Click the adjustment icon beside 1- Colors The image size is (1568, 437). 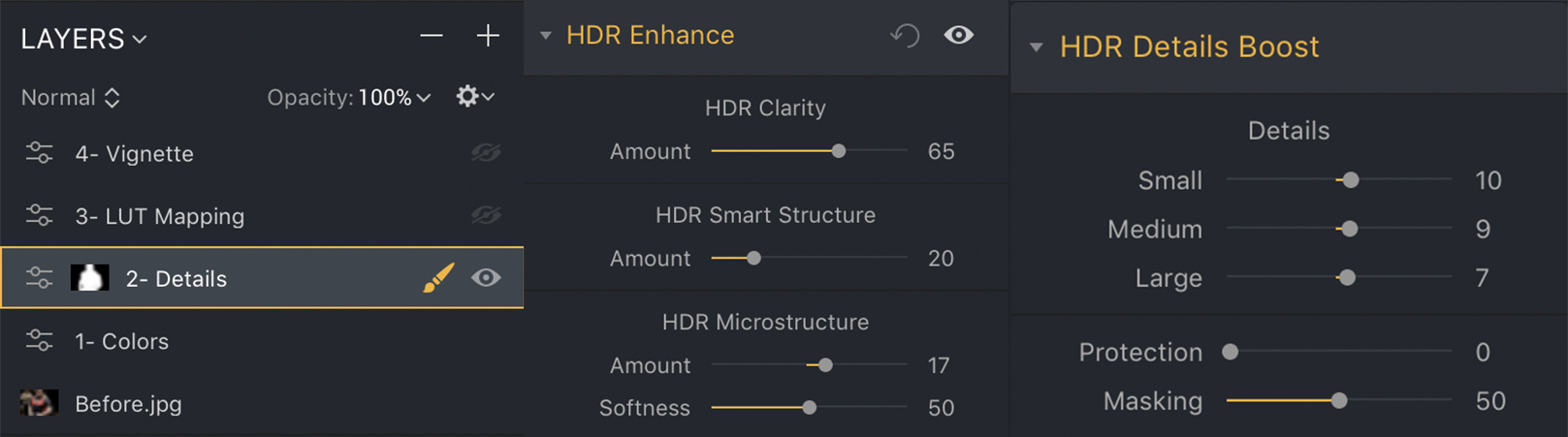coord(40,341)
